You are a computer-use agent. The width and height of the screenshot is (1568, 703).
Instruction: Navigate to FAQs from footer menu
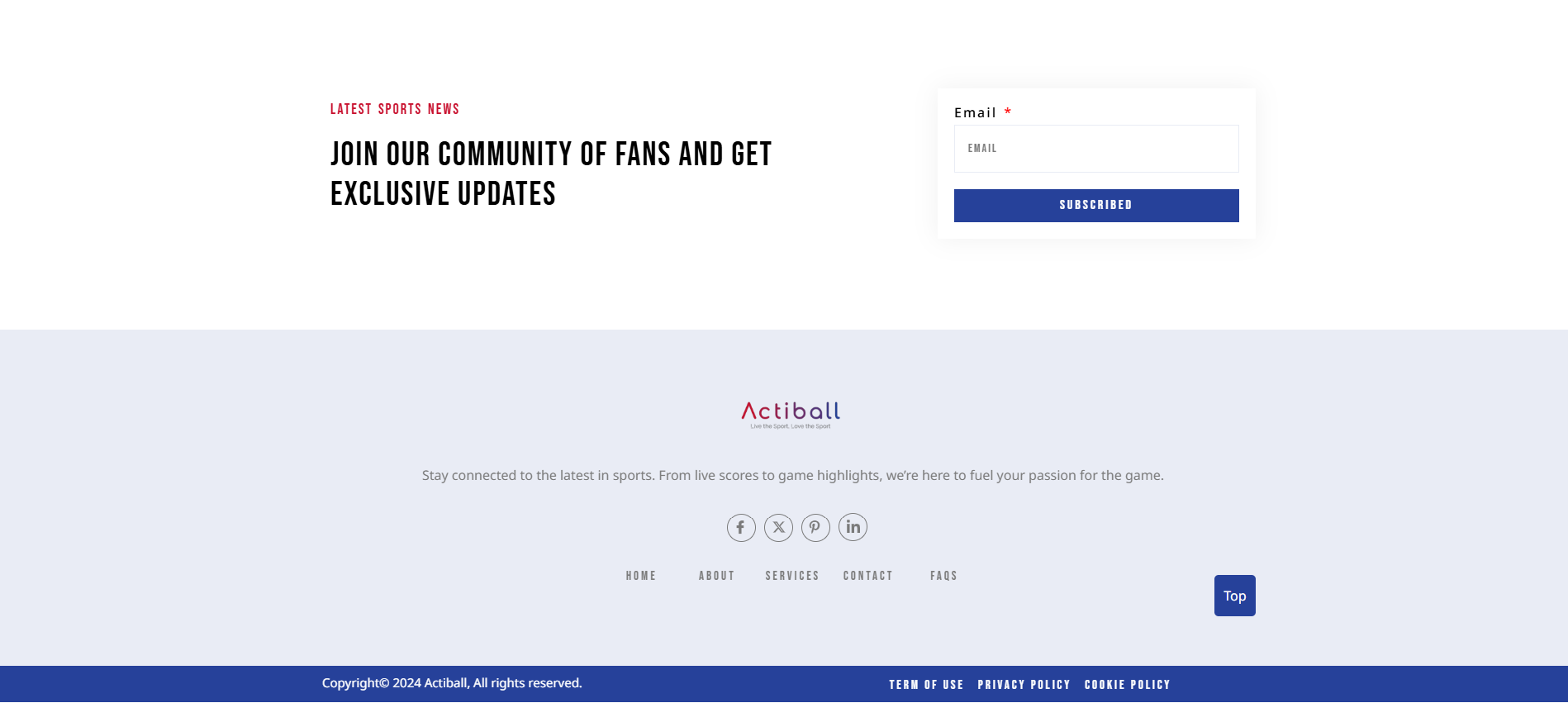tap(943, 576)
